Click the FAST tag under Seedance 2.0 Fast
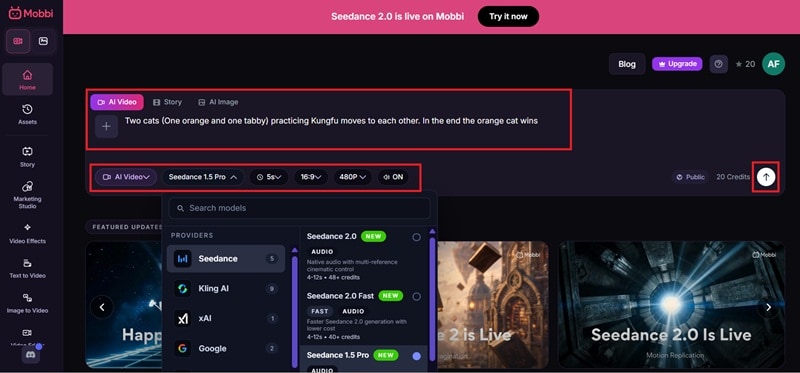The width and height of the screenshot is (800, 373). (320, 311)
